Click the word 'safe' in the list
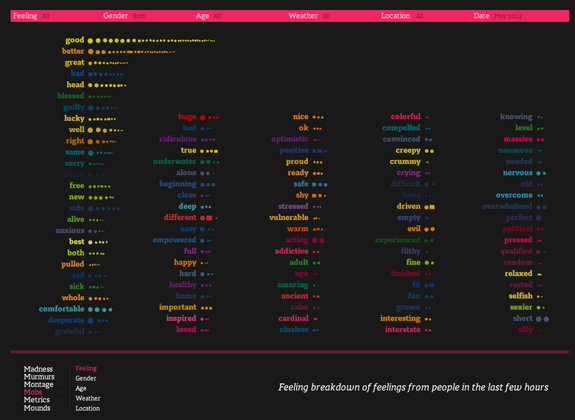The image size is (575, 420). click(x=301, y=184)
